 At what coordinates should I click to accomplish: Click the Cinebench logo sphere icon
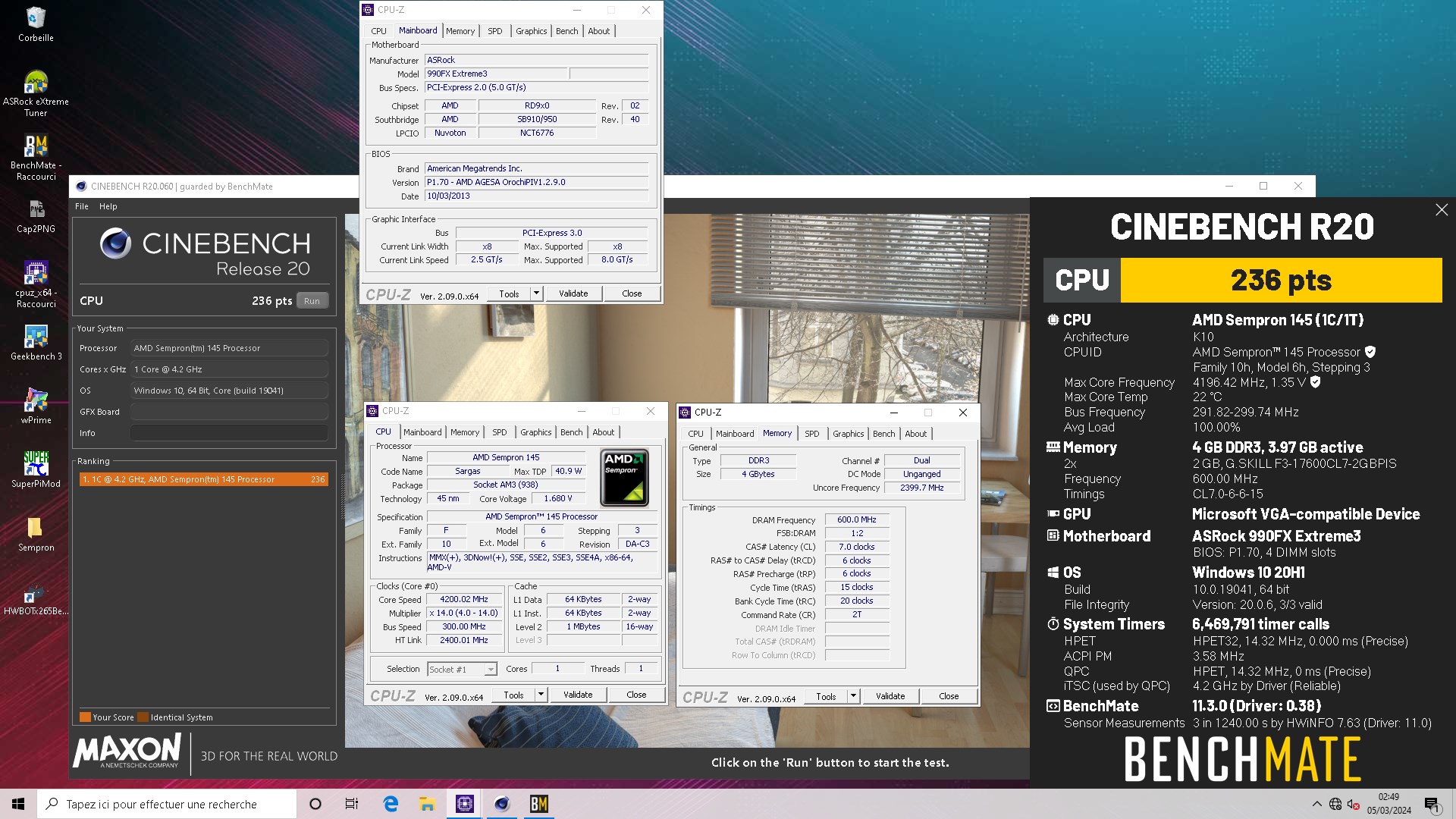[116, 243]
